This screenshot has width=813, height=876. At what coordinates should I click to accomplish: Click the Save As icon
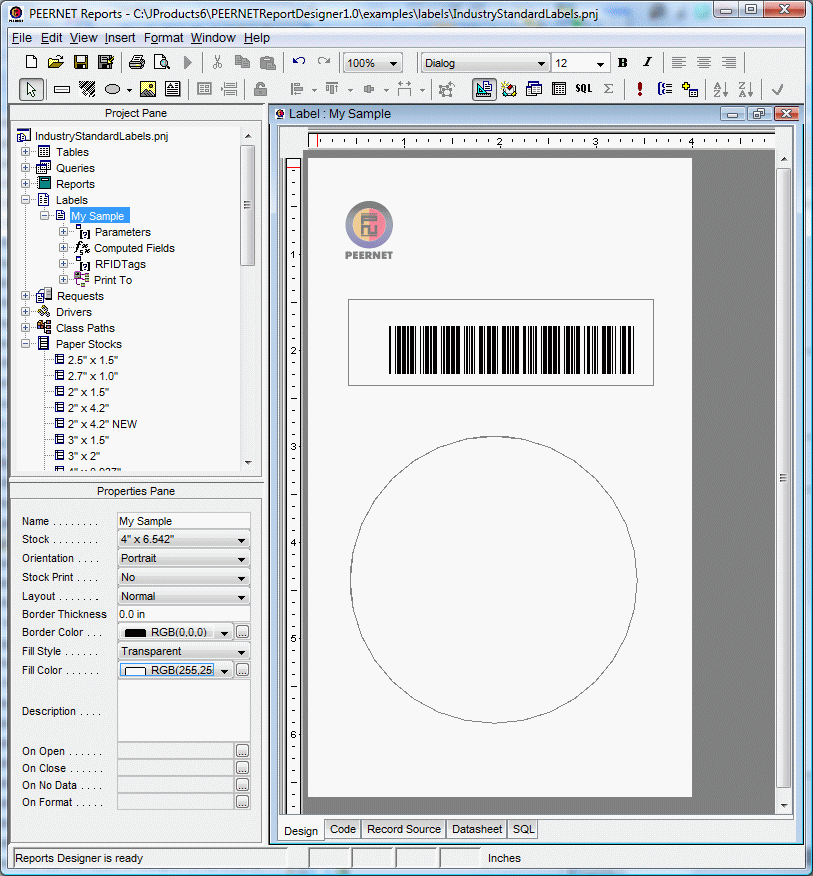[106, 63]
